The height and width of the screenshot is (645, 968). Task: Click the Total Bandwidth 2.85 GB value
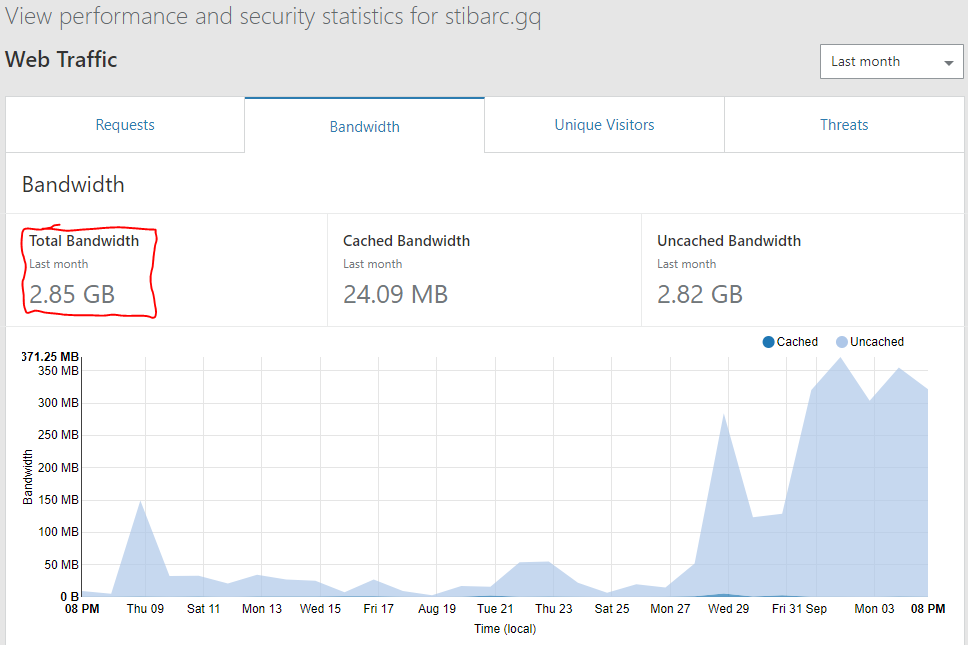coord(72,294)
